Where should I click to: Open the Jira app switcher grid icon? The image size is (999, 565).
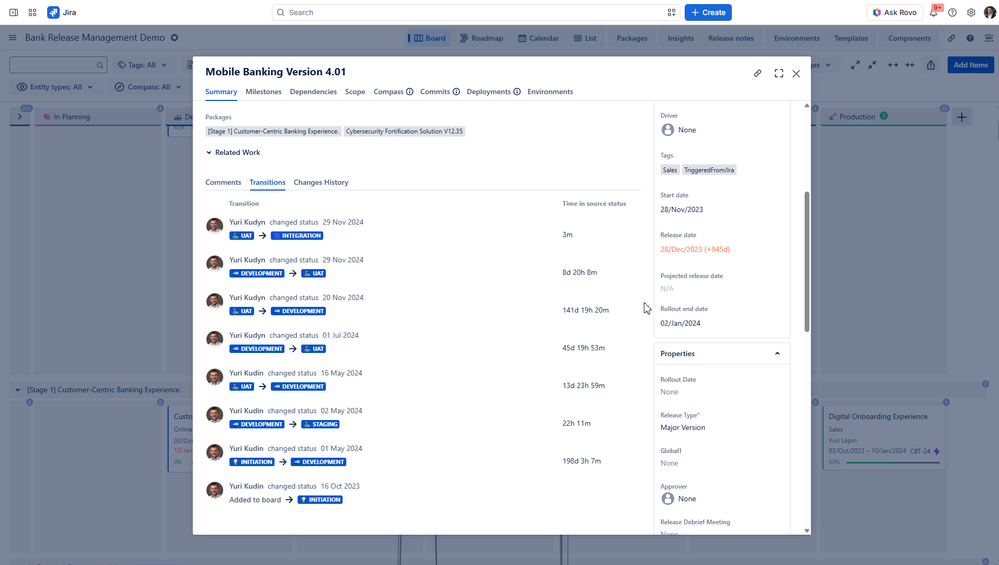tap(32, 12)
